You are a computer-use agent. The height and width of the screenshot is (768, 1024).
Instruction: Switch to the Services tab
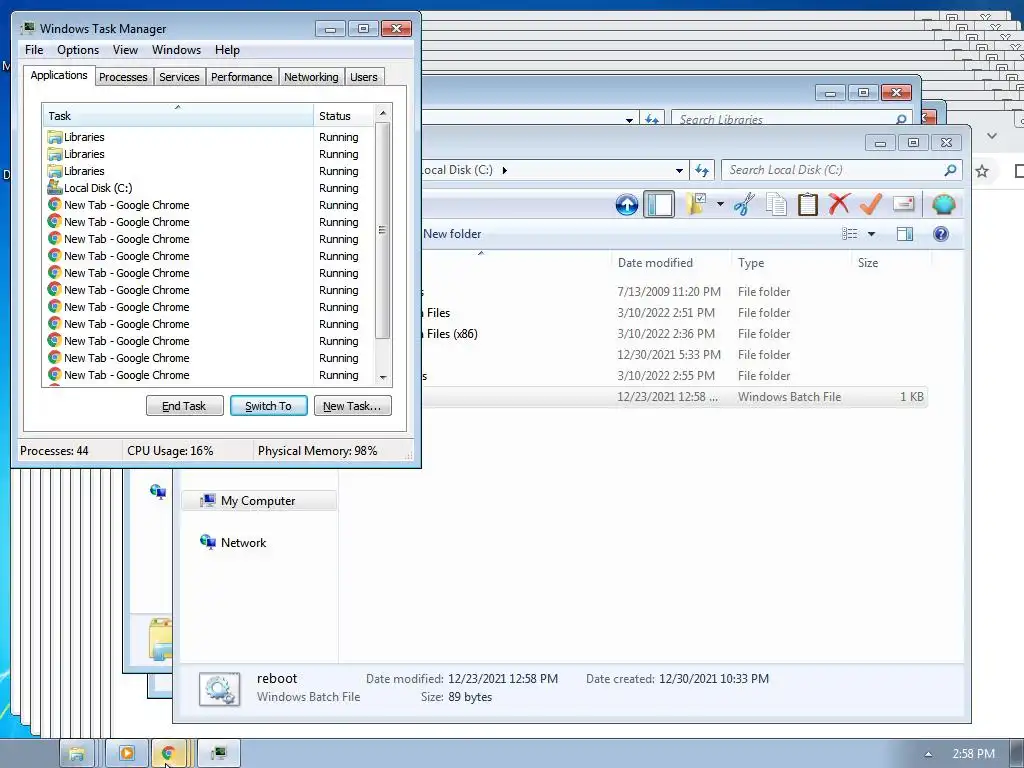[x=179, y=77]
